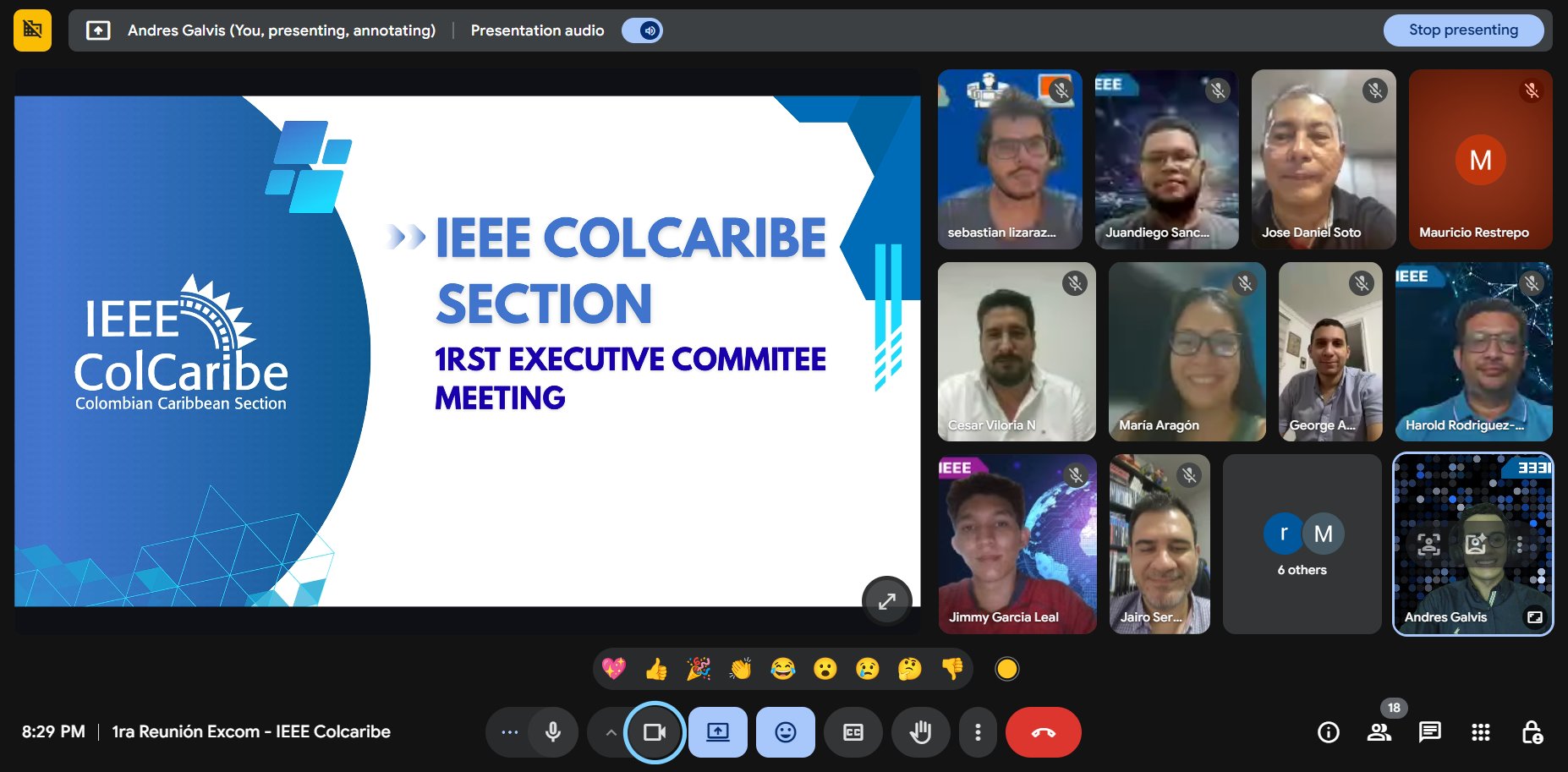Click the Andres Galvis presenting label at top
The width and height of the screenshot is (1568, 772).
[x=282, y=30]
